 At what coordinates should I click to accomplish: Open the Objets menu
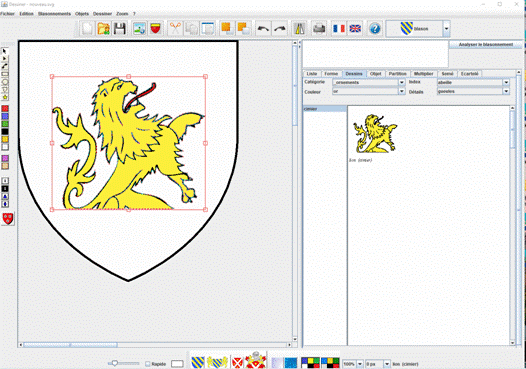pos(82,14)
